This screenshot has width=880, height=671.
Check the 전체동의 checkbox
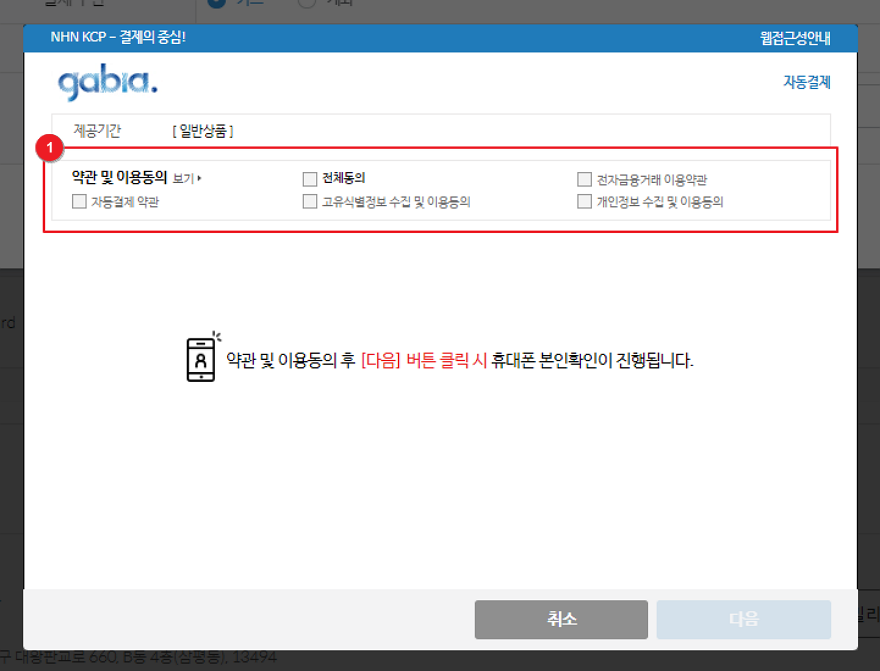coord(310,179)
